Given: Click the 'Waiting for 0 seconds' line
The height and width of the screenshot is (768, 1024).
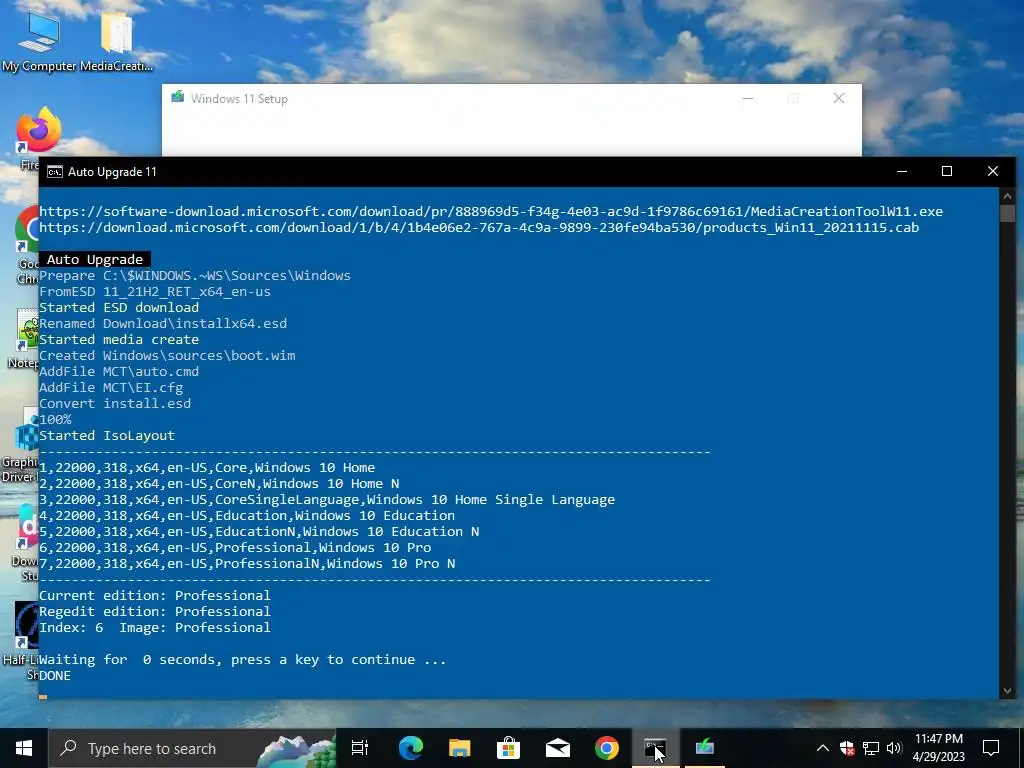Looking at the screenshot, I should 243,660.
